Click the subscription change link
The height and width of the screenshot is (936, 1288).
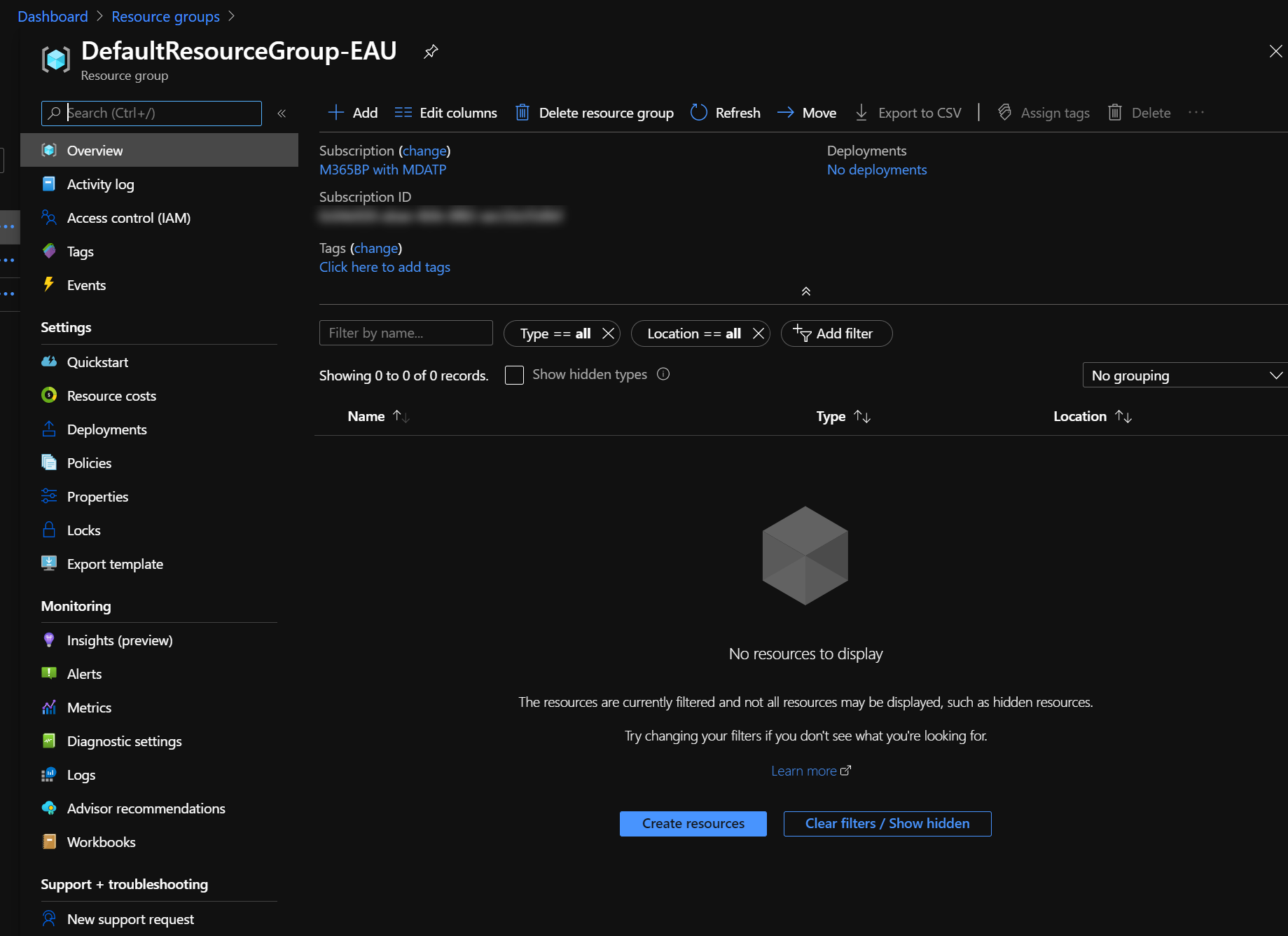424,151
